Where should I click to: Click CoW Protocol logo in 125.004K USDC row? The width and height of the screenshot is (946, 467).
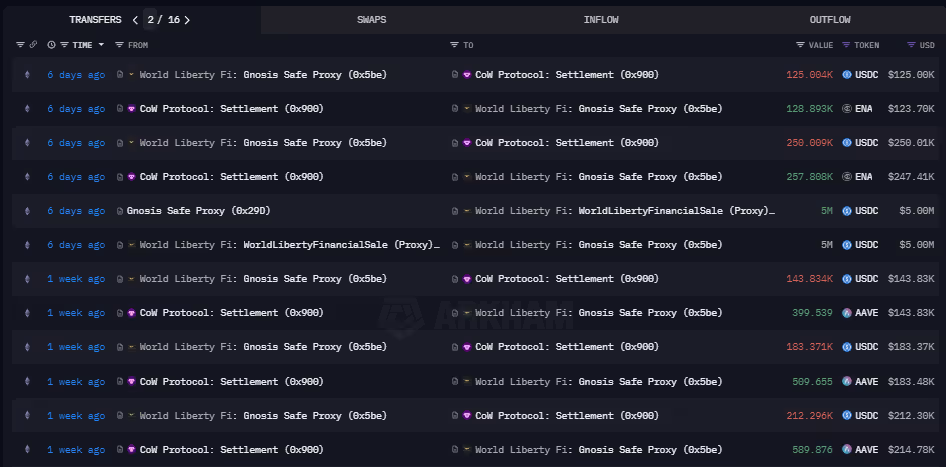click(466, 75)
